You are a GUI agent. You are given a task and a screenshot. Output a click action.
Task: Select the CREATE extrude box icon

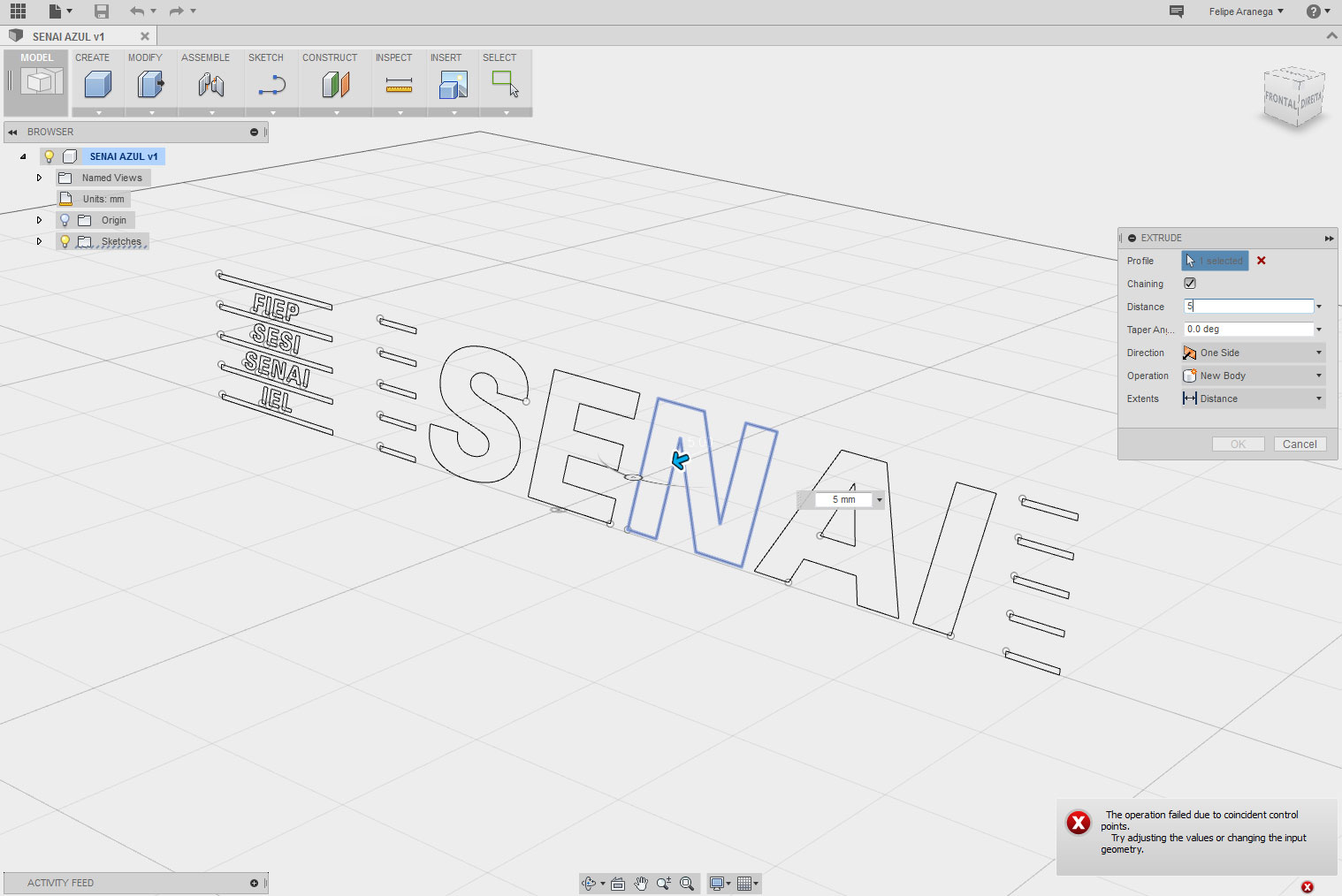[98, 85]
